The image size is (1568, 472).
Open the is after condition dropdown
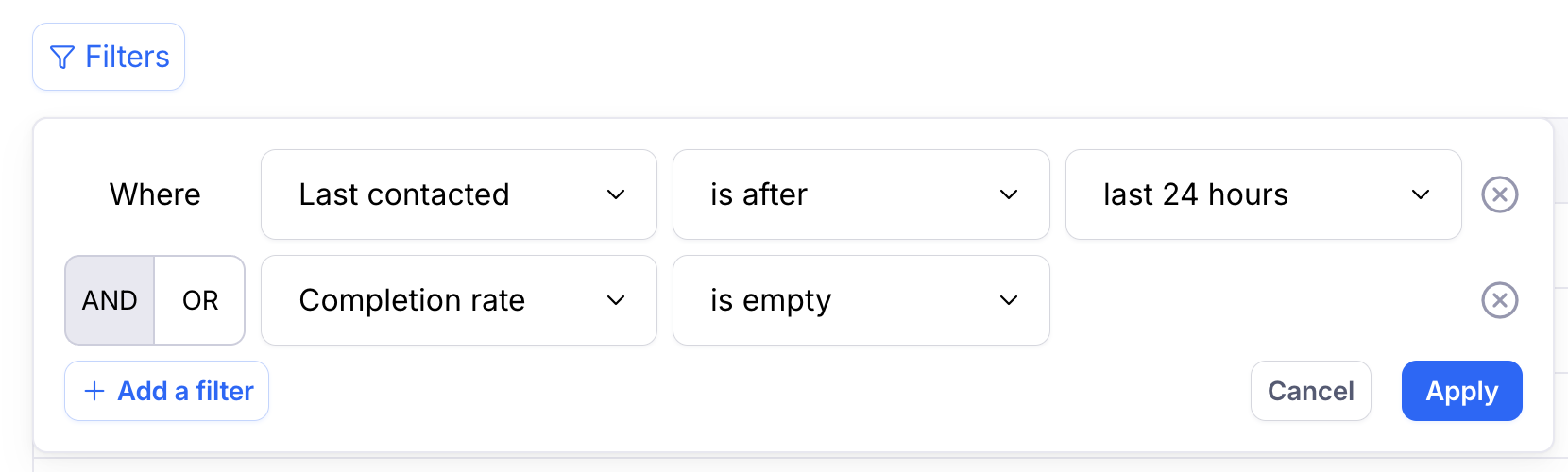click(x=861, y=194)
